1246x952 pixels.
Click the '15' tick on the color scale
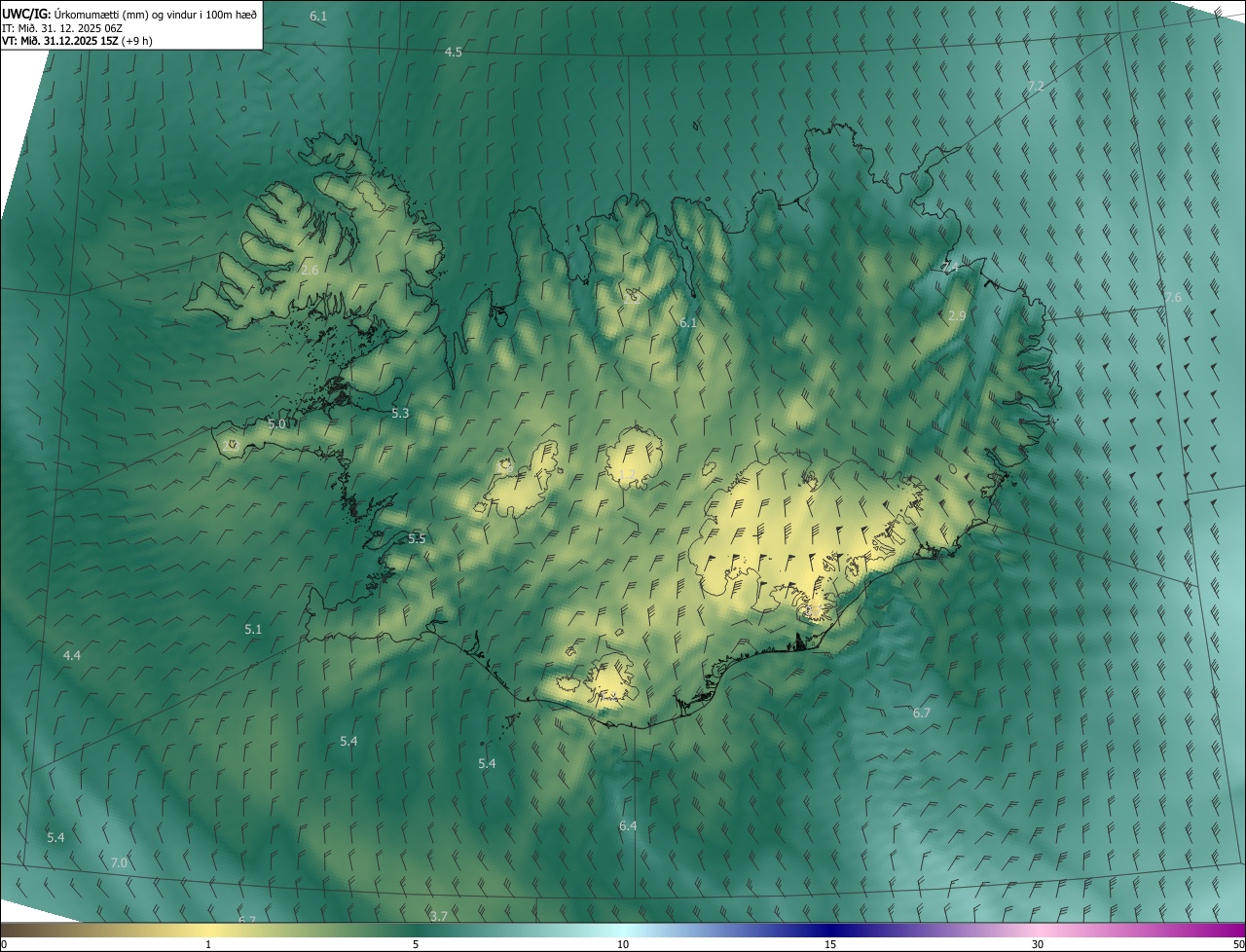[x=830, y=945]
